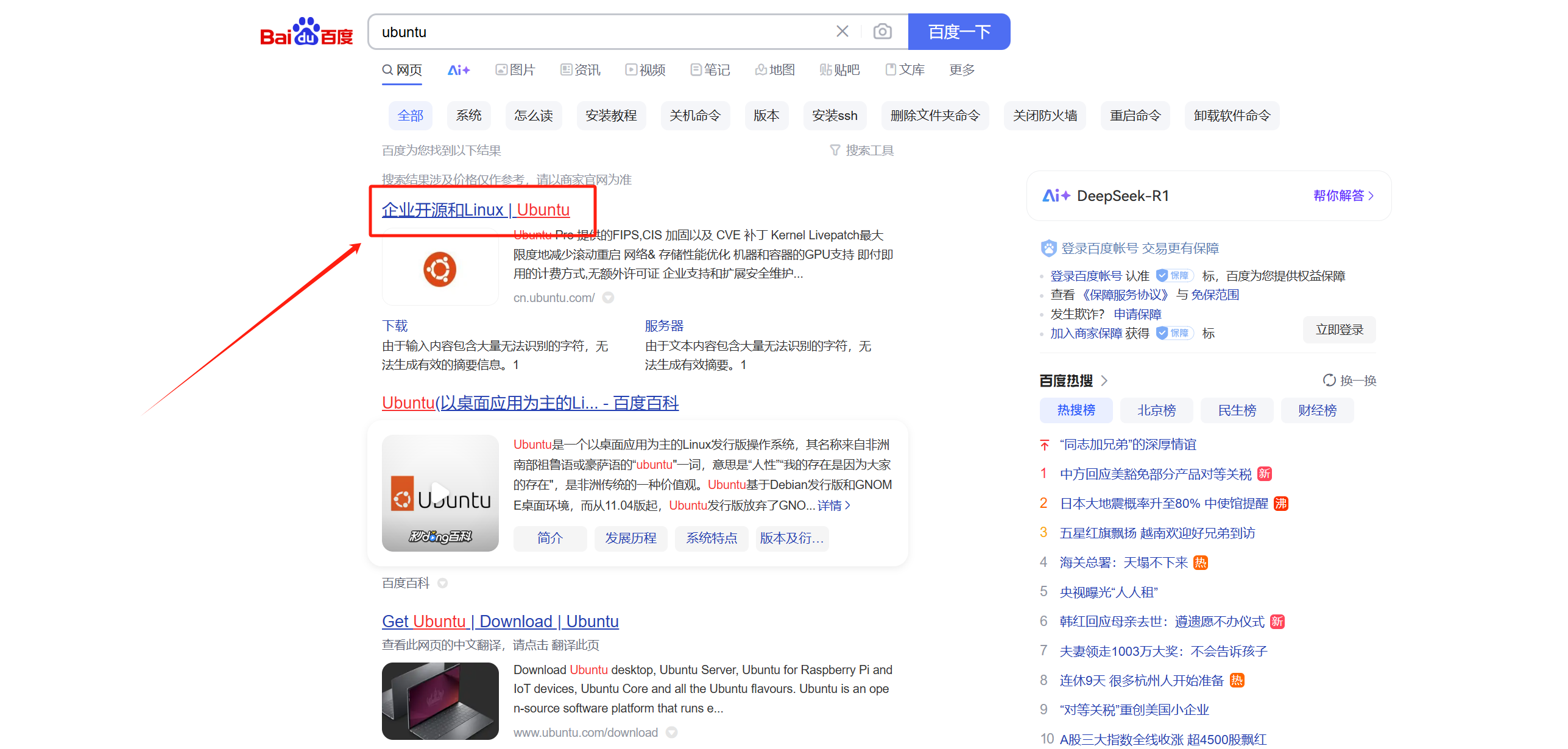Expand 百度热搜 with chevron arrow

click(x=1104, y=381)
